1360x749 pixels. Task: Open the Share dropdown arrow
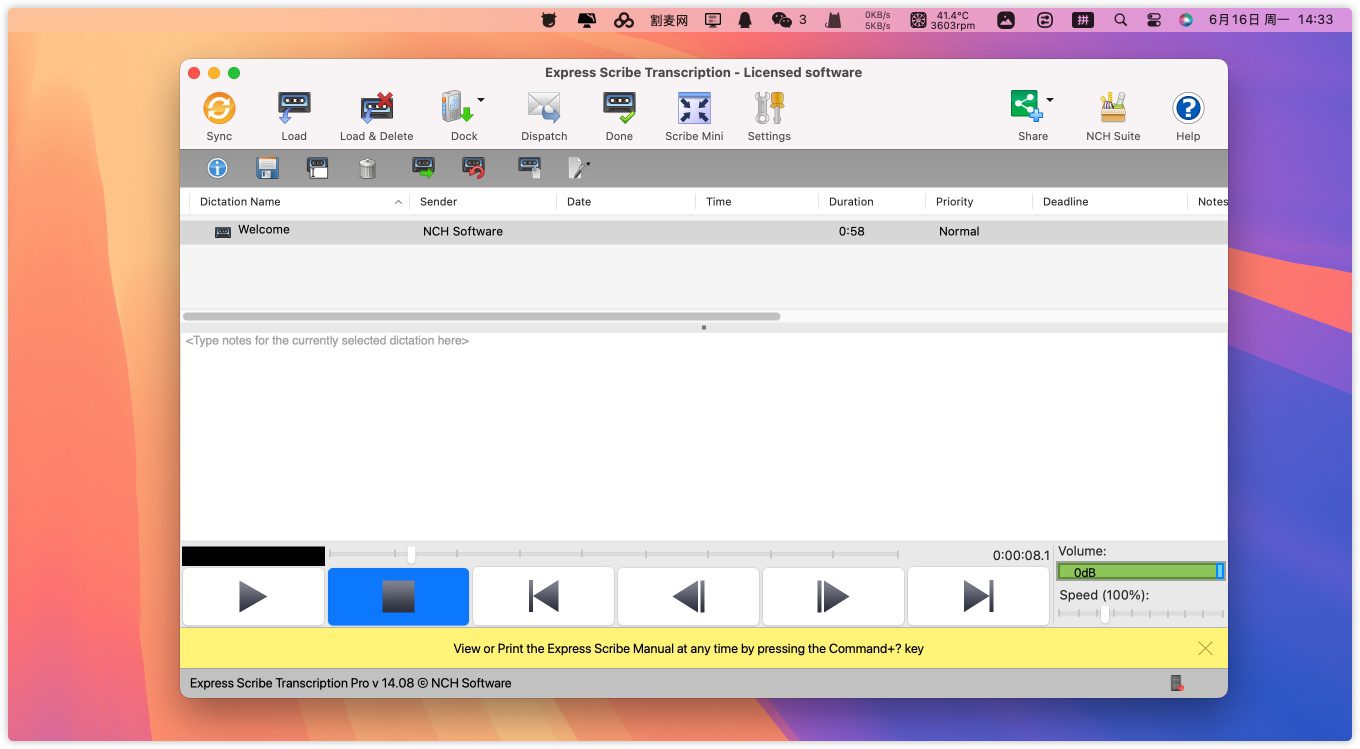(1050, 100)
